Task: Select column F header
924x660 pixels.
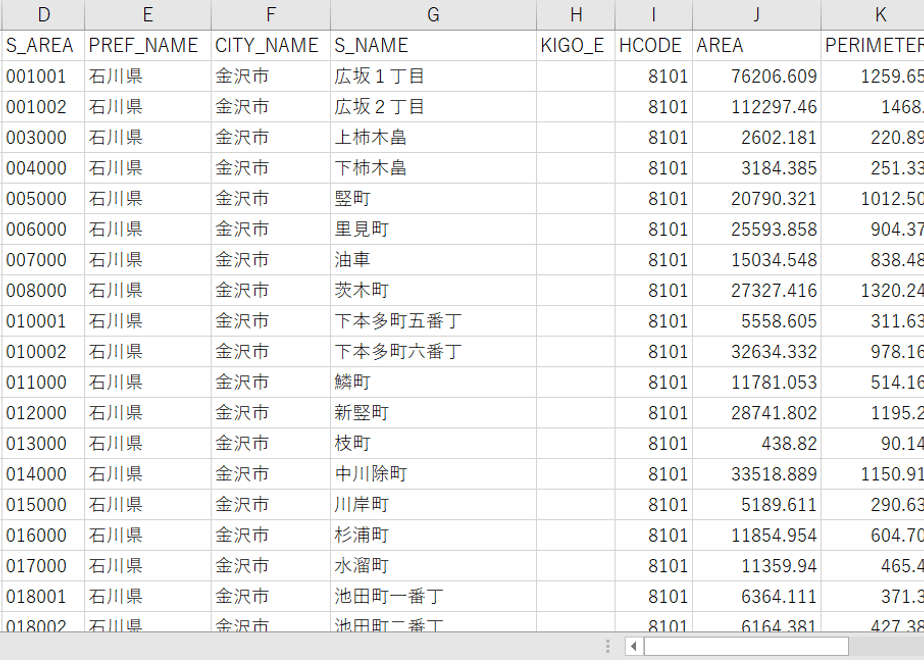Action: [271, 15]
